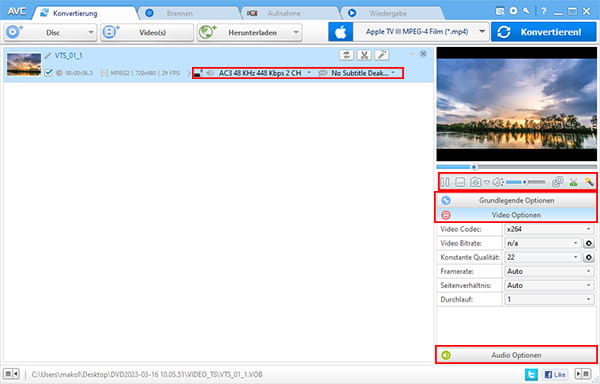Click the Konvertieren! button
The width and height of the screenshot is (600, 384).
(543, 32)
